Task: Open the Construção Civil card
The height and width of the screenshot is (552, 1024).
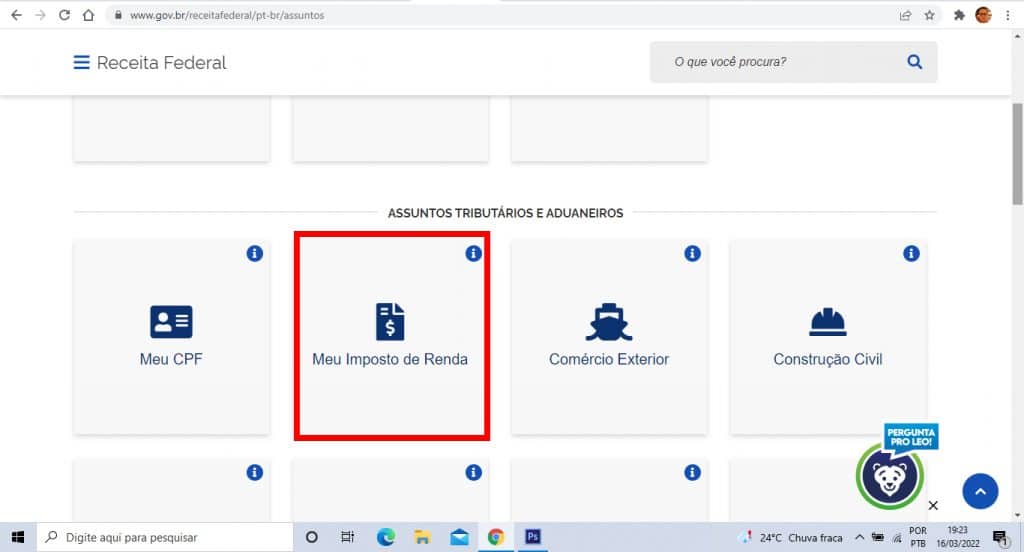Action: 827,336
